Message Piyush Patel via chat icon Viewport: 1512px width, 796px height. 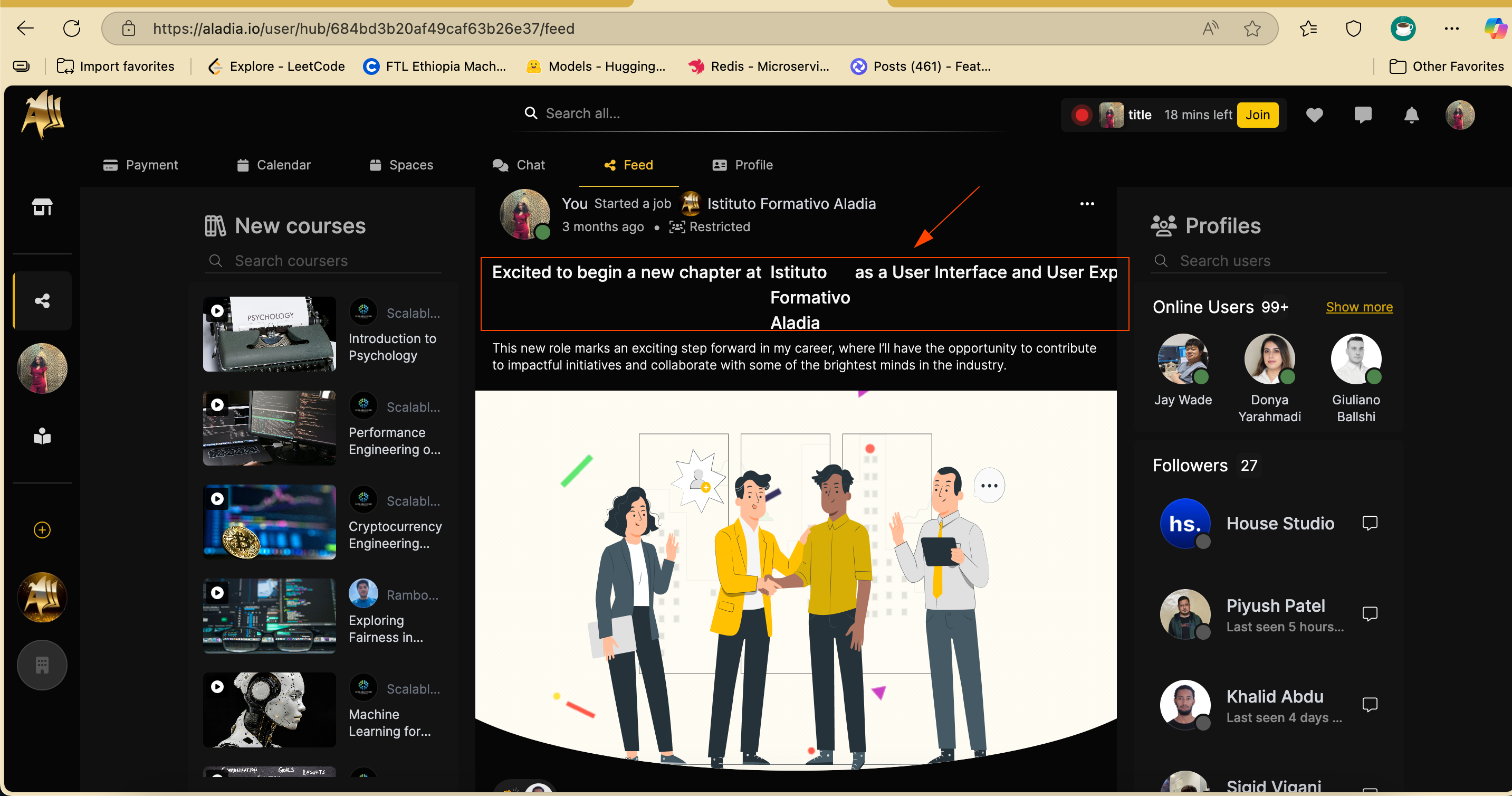tap(1370, 614)
